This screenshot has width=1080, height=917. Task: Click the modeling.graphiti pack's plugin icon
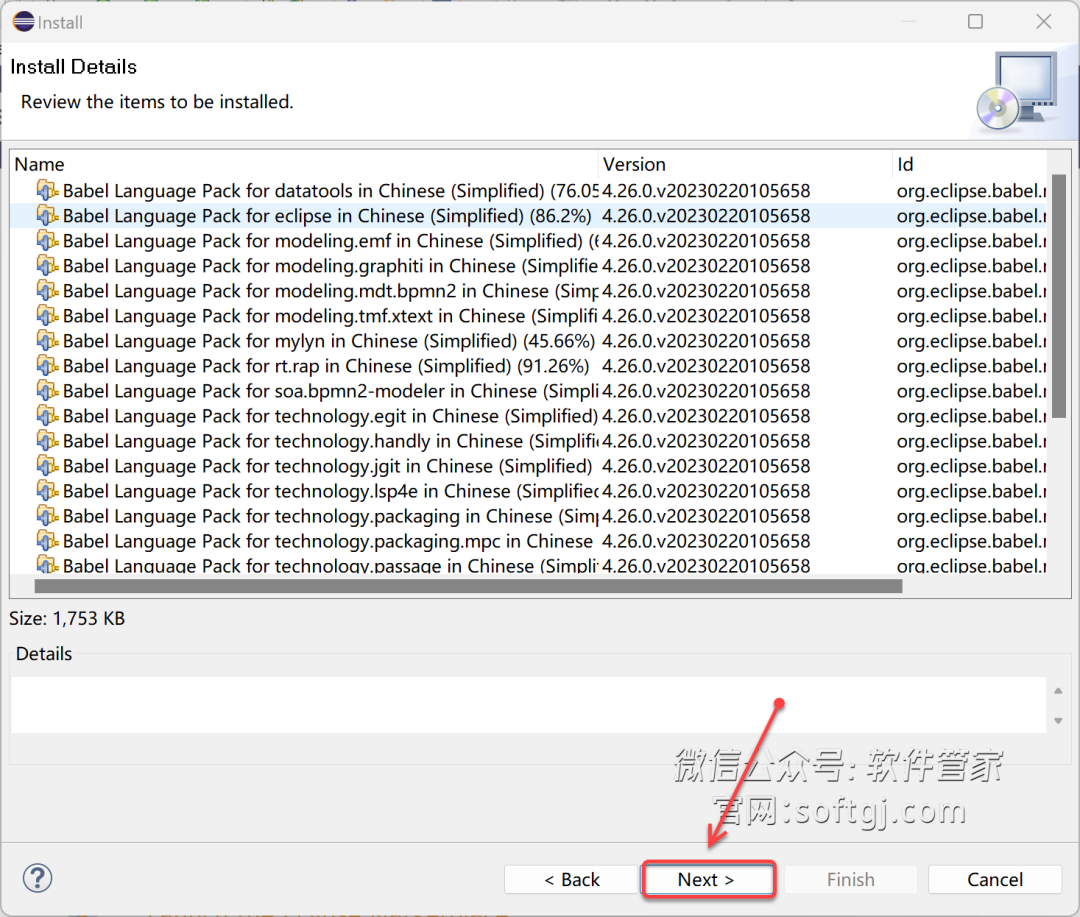(x=47, y=265)
